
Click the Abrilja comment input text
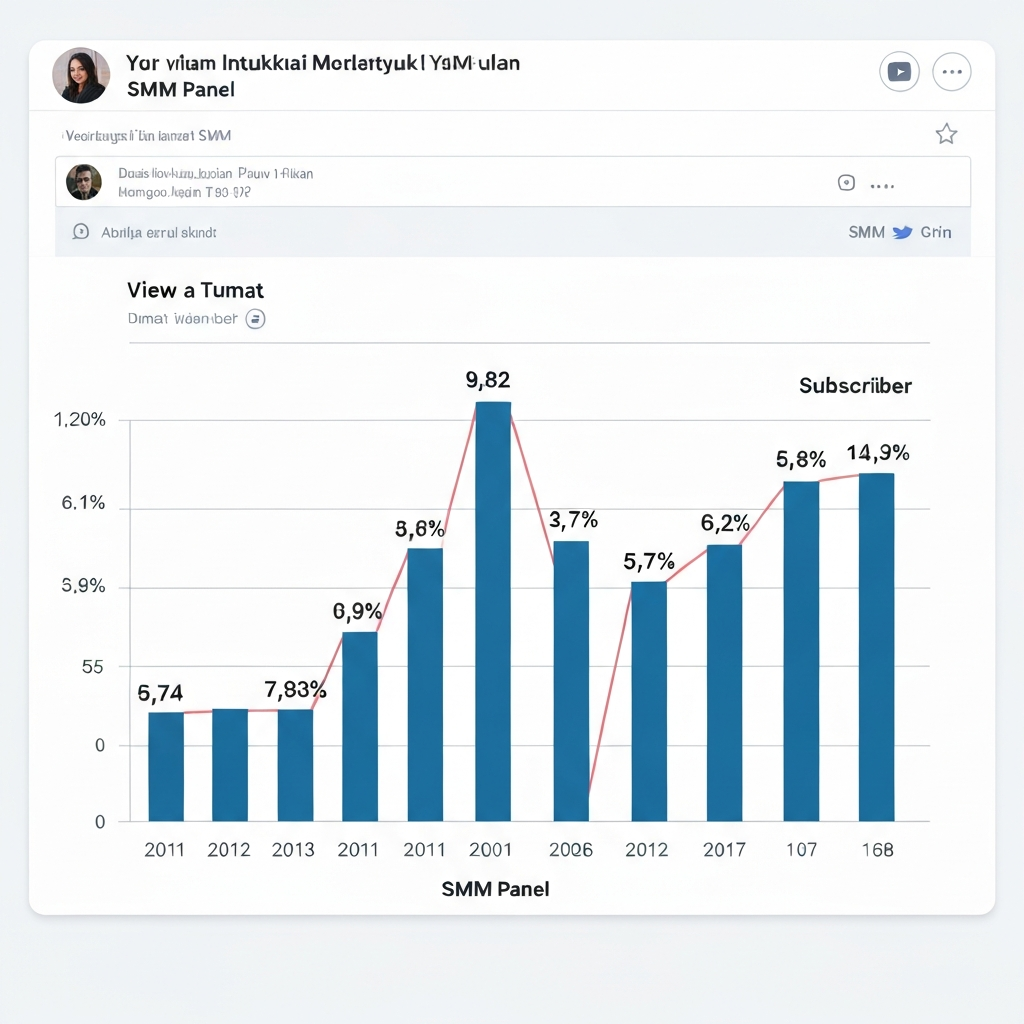159,232
